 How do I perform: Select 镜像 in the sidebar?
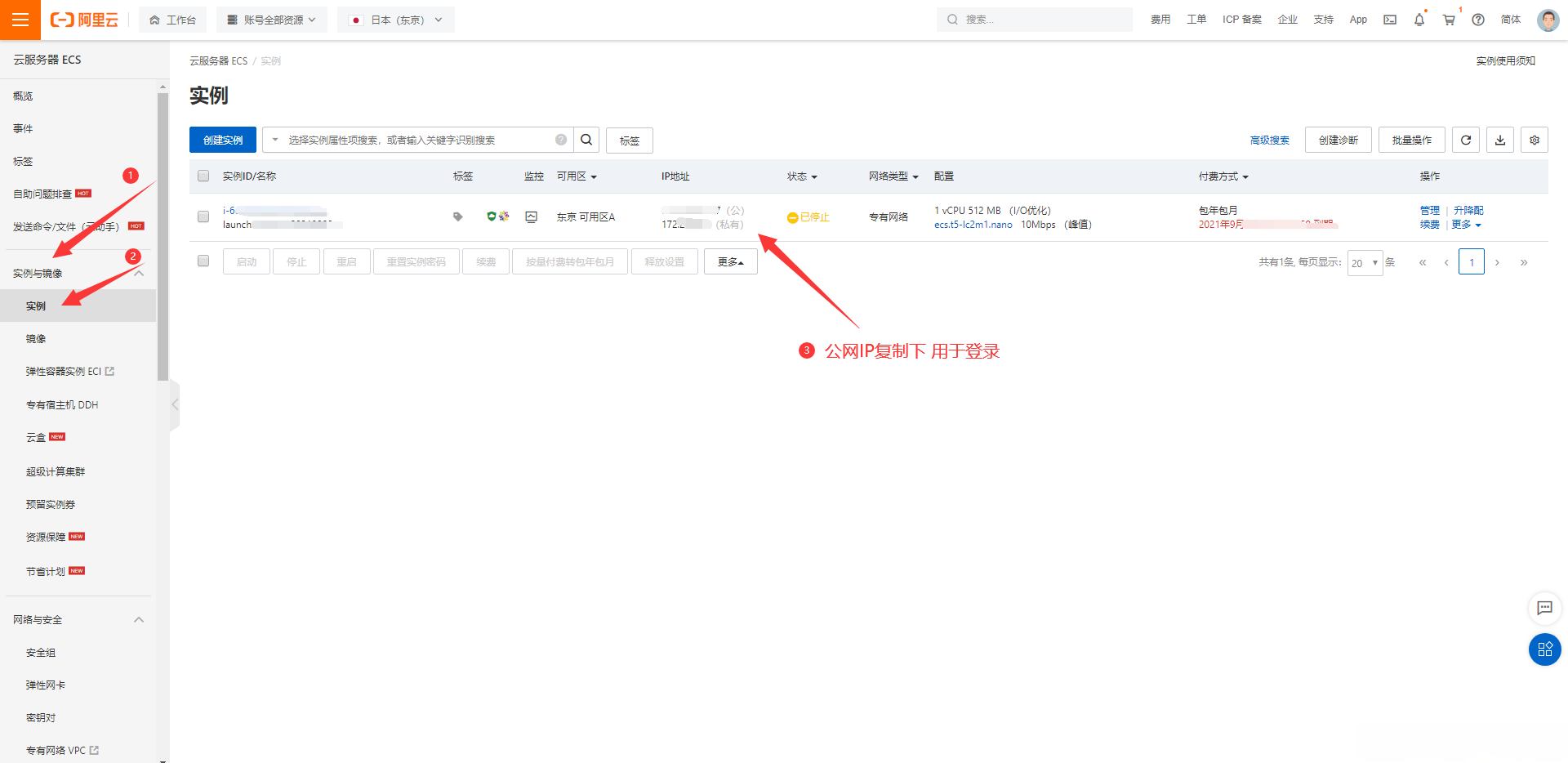[x=36, y=338]
